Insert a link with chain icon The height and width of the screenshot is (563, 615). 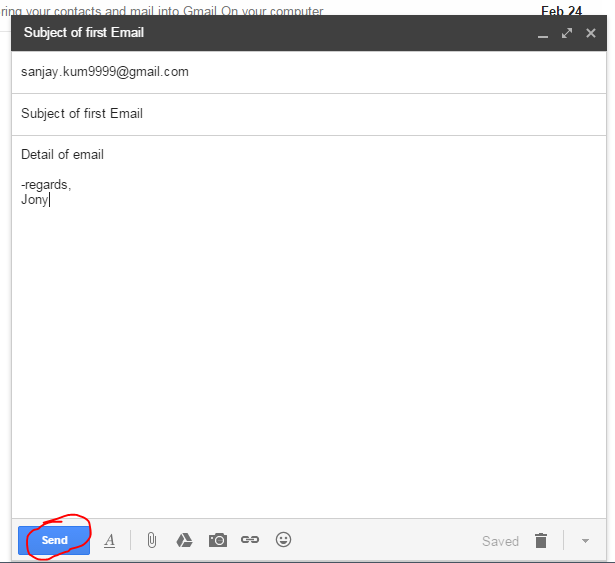pyautogui.click(x=250, y=540)
